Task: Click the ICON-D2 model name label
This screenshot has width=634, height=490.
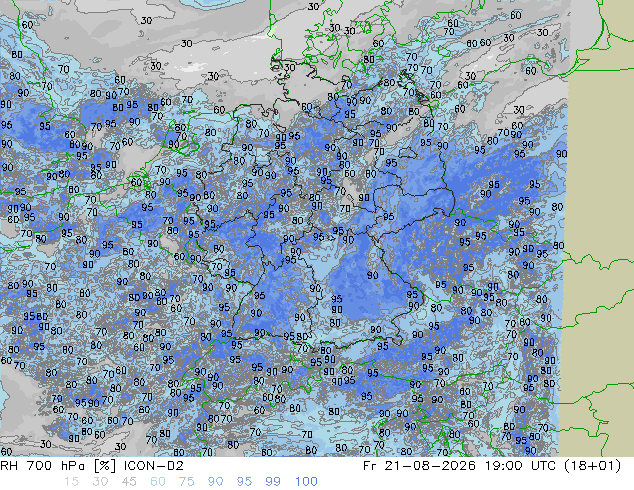Action: tap(154, 466)
